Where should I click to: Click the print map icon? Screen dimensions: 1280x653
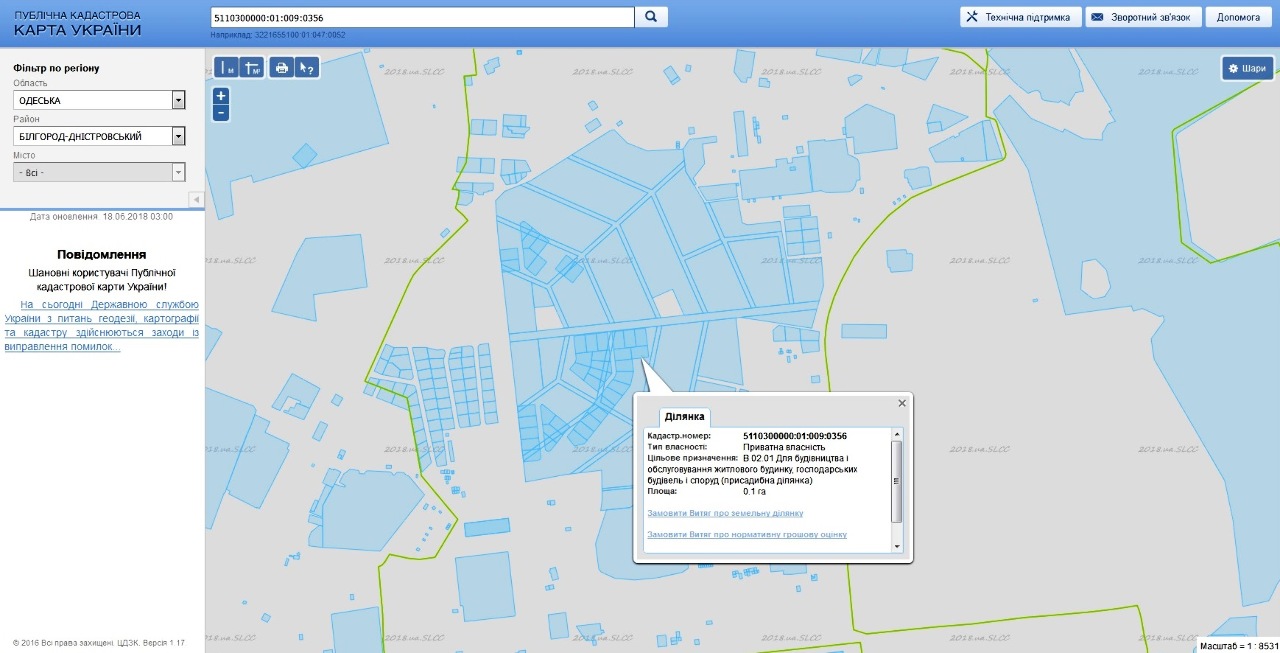coord(282,68)
